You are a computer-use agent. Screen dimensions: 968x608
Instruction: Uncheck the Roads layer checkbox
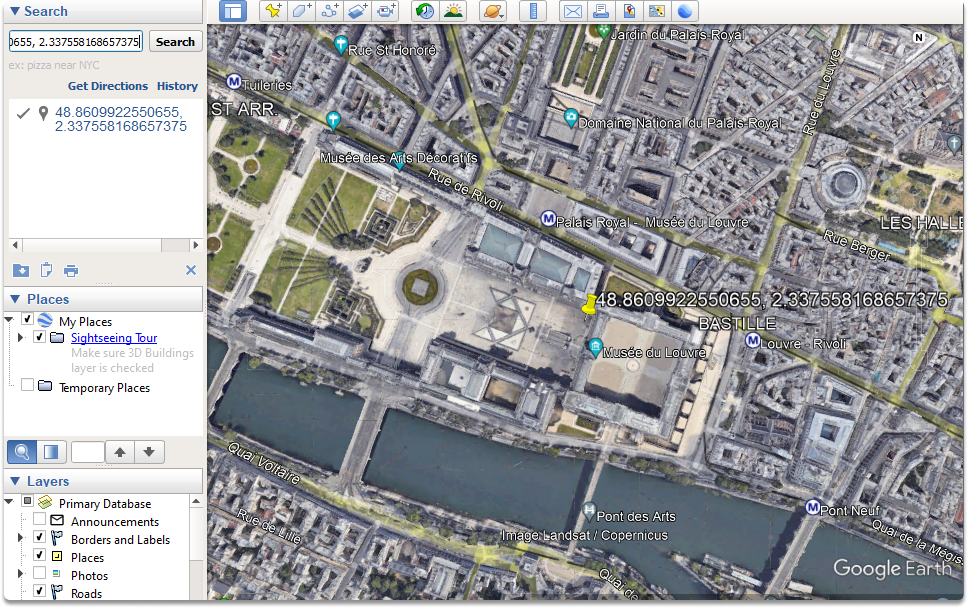40,591
